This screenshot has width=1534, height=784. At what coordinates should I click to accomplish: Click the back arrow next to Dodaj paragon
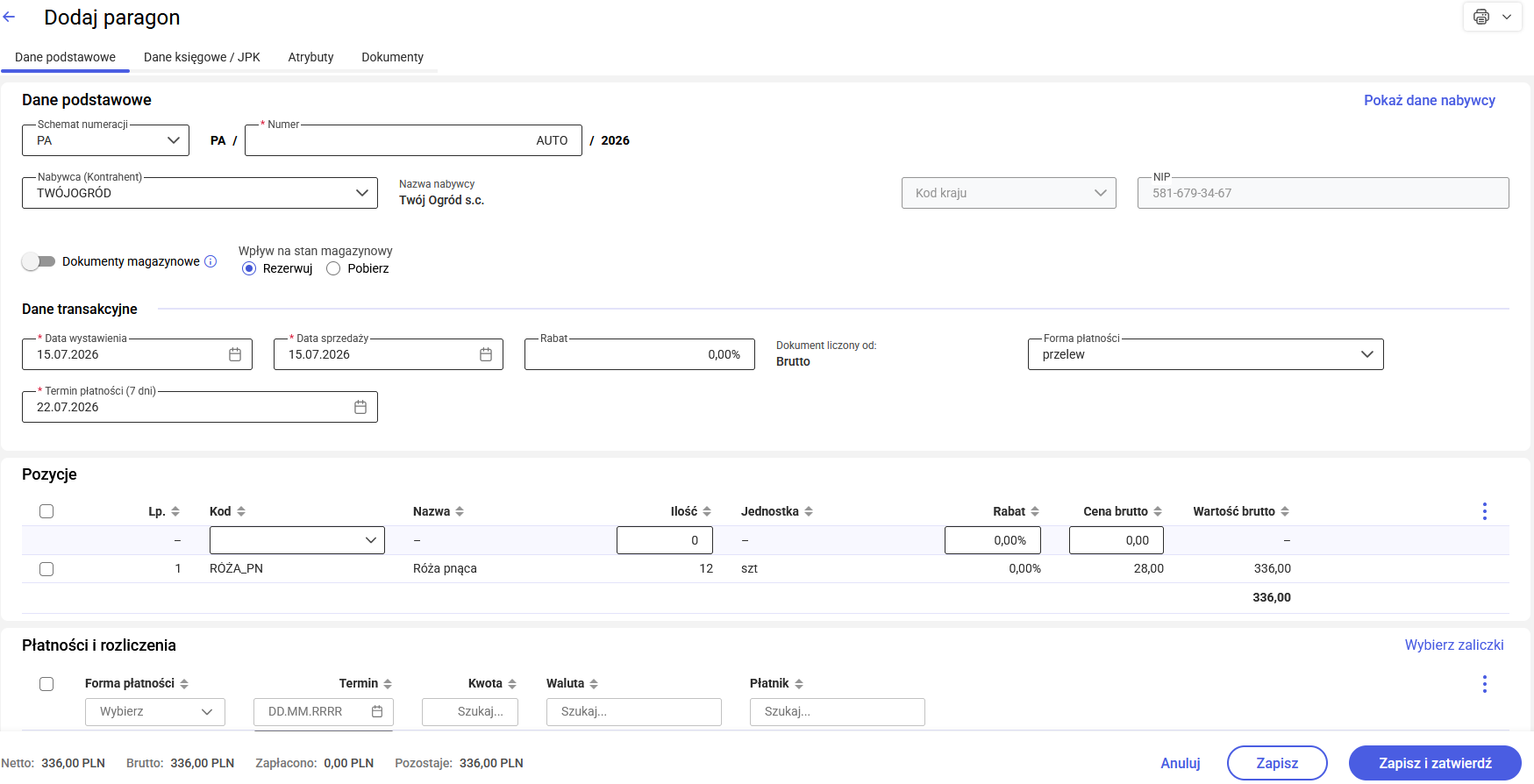click(10, 17)
